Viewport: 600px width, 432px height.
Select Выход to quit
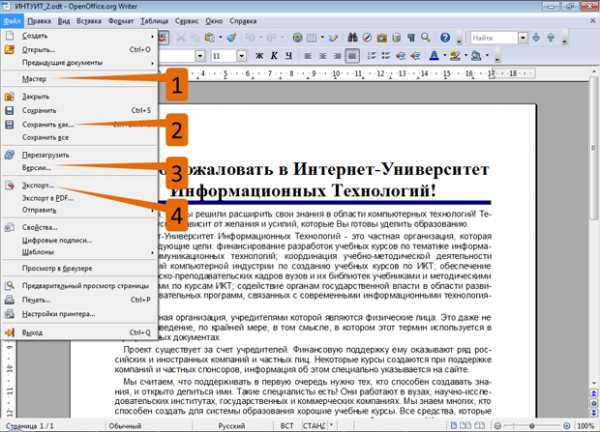[79, 332]
